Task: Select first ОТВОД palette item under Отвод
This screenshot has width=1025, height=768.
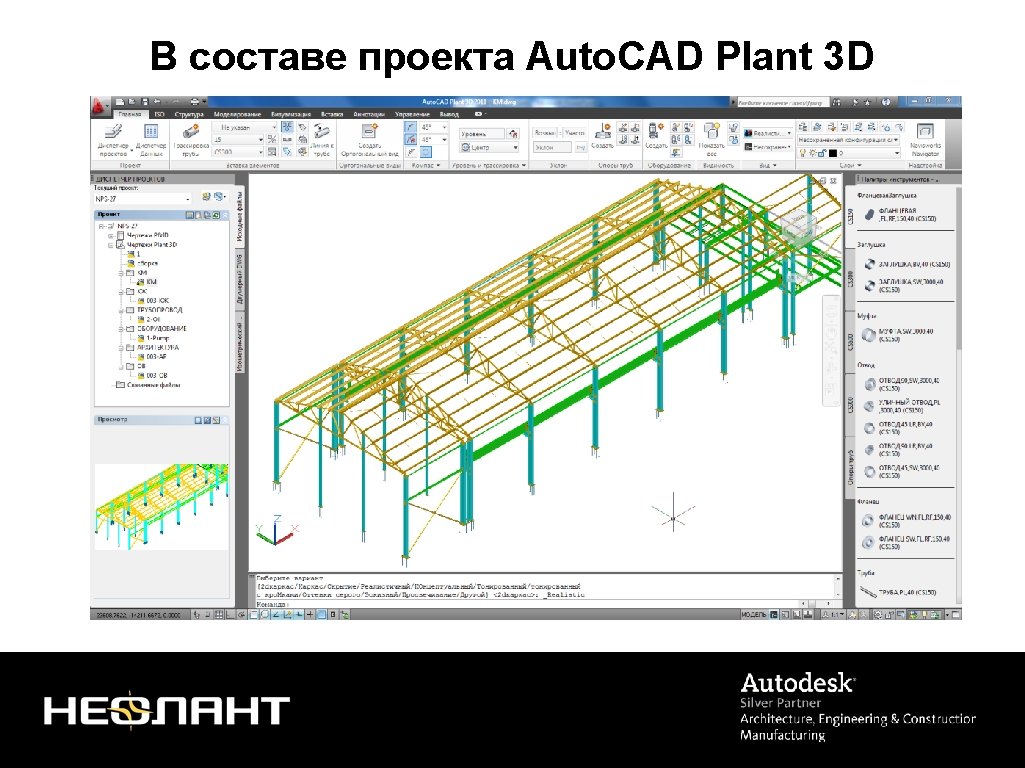Action: click(x=902, y=384)
